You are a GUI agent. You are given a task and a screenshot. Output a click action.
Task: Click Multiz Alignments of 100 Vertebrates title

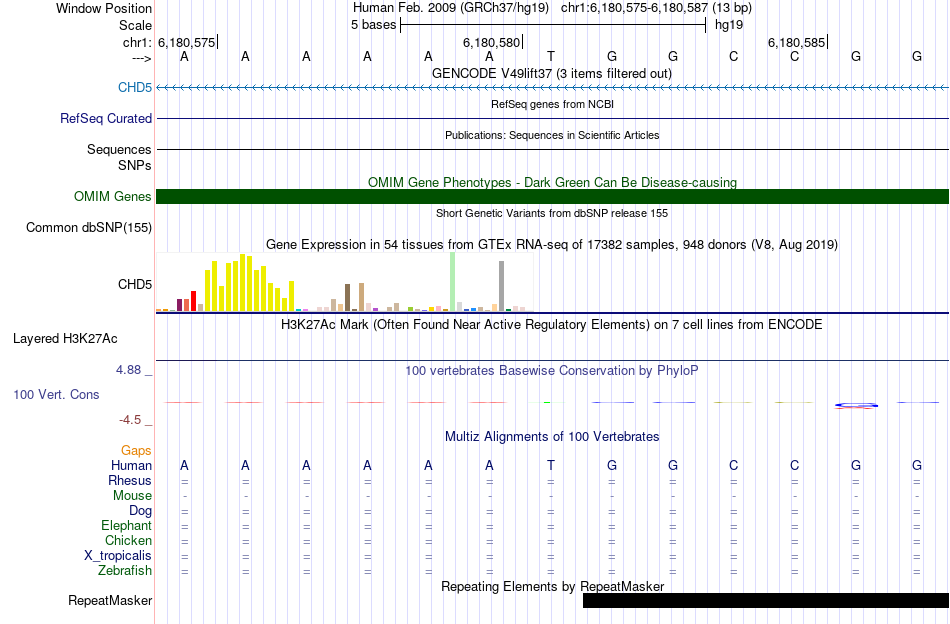point(552,437)
